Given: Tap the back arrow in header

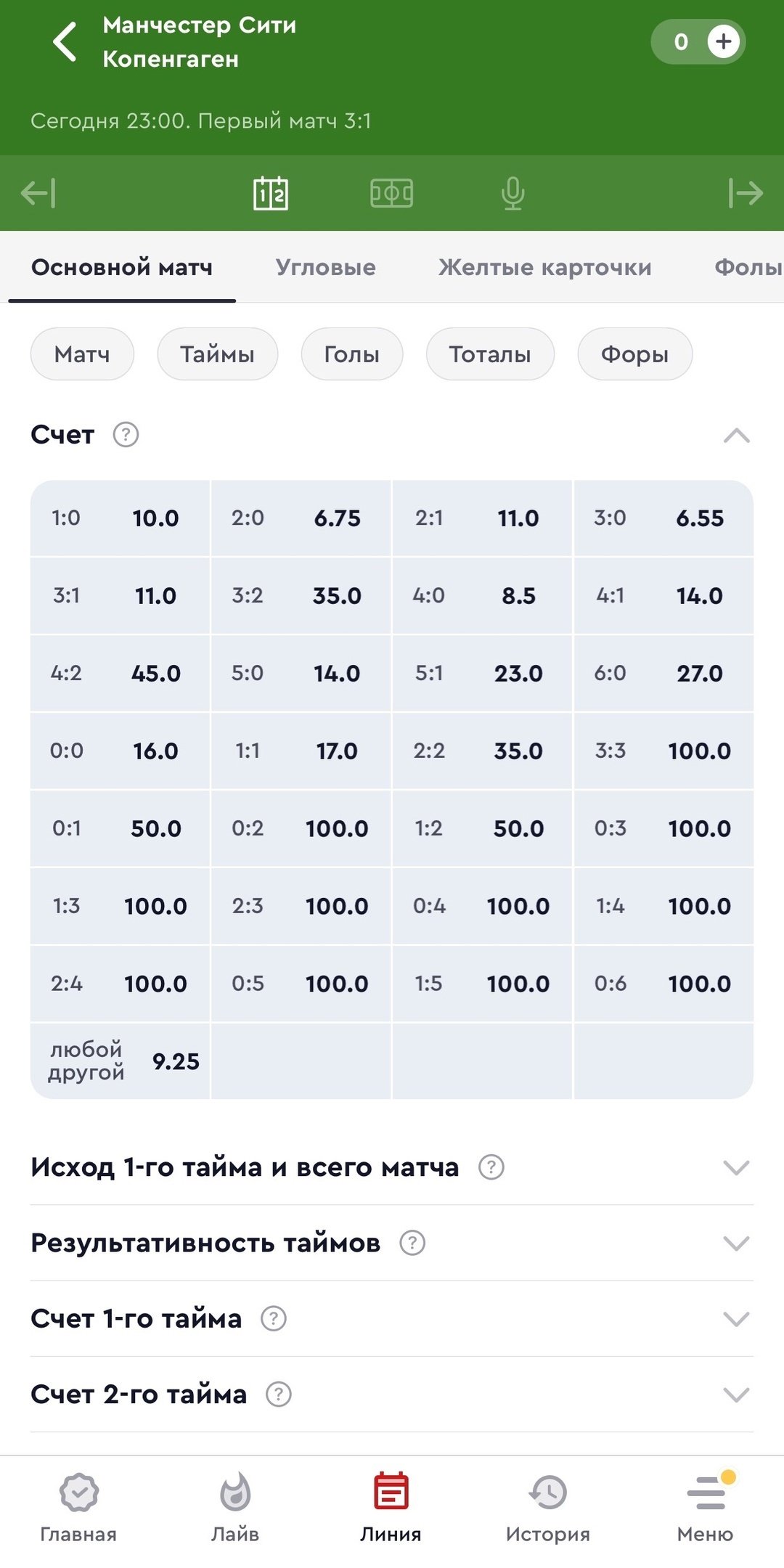Looking at the screenshot, I should click(65, 41).
